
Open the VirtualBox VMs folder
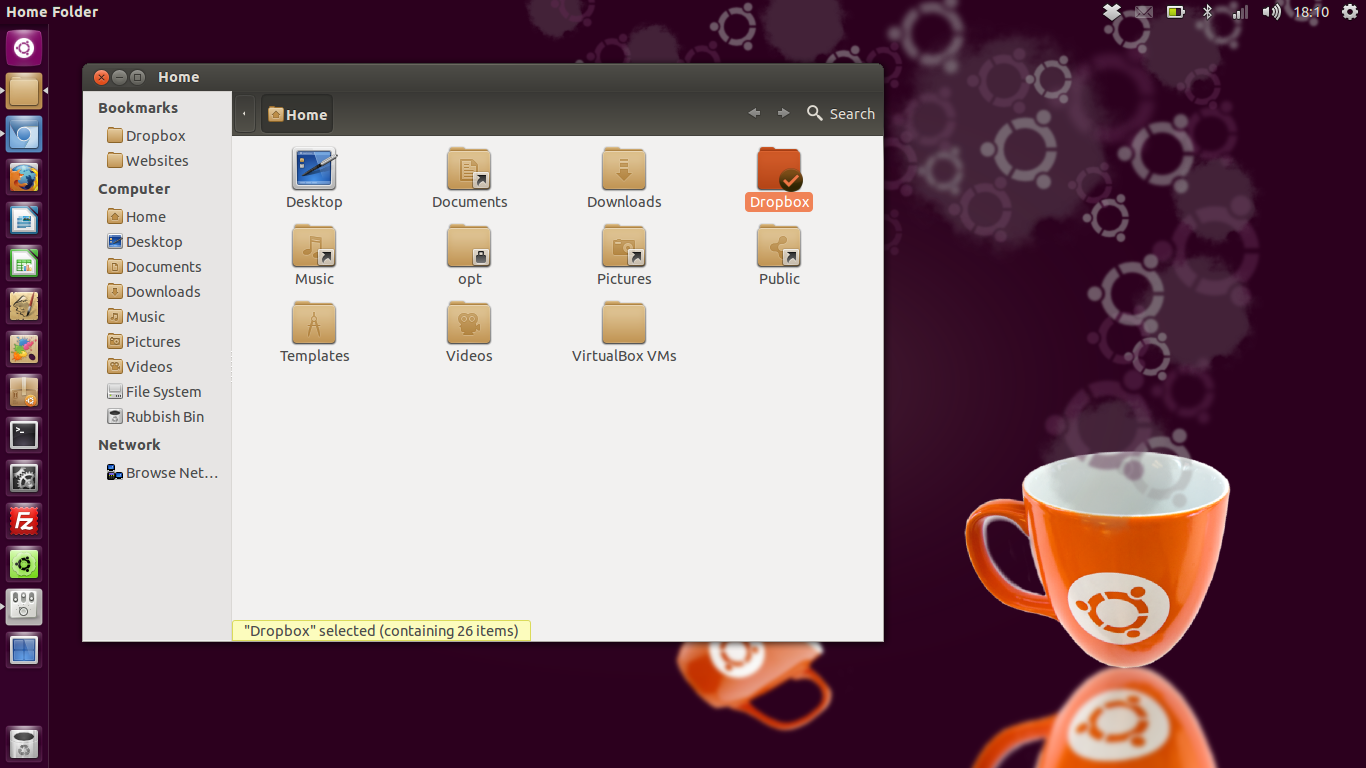(624, 324)
